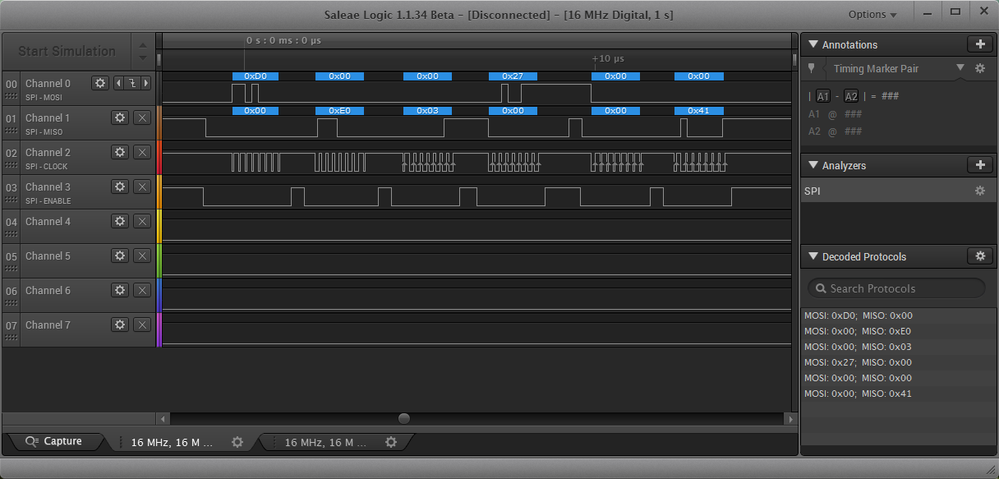Click MOSI 0x27 decoded bubble
The height and width of the screenshot is (479, 999).
point(513,76)
